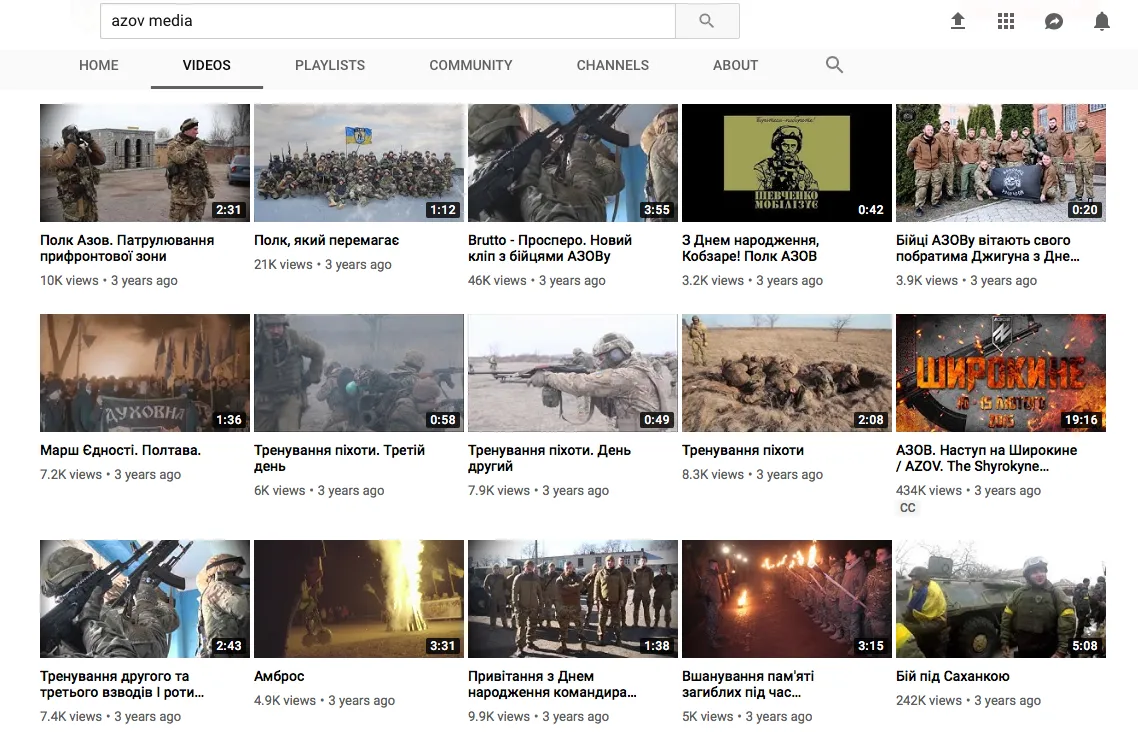Open title 'Тренування піхоти. День другий'
Screen dimensions: 1138x732
coord(549,458)
